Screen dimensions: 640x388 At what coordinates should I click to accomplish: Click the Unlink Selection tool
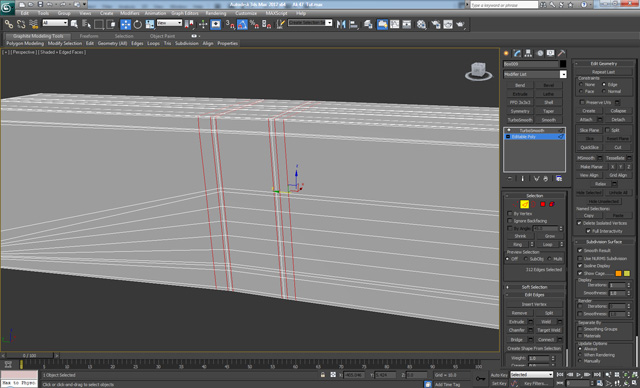[x=21, y=24]
